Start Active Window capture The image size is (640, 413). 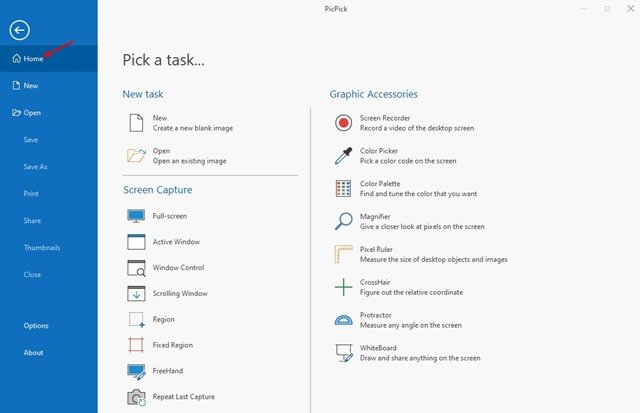(175, 242)
